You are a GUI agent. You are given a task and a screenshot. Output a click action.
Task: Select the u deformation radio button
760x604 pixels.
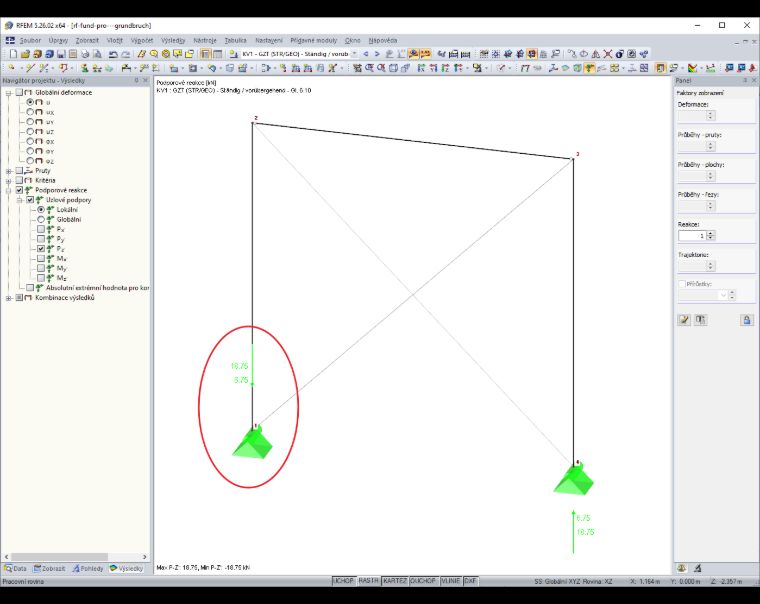coord(30,102)
